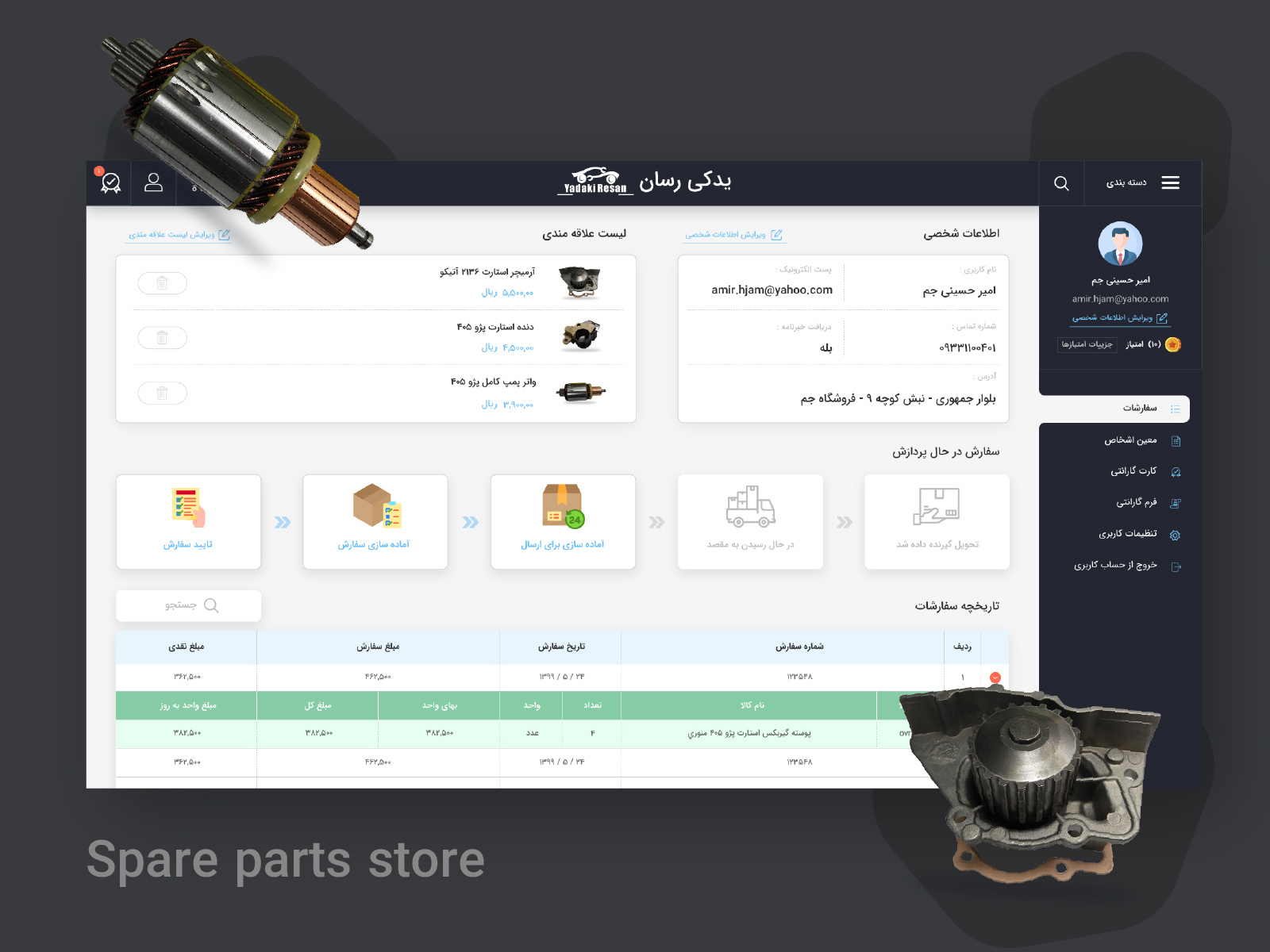
Task: Open the hamburger menu in the top bar
Action: click(x=1170, y=182)
